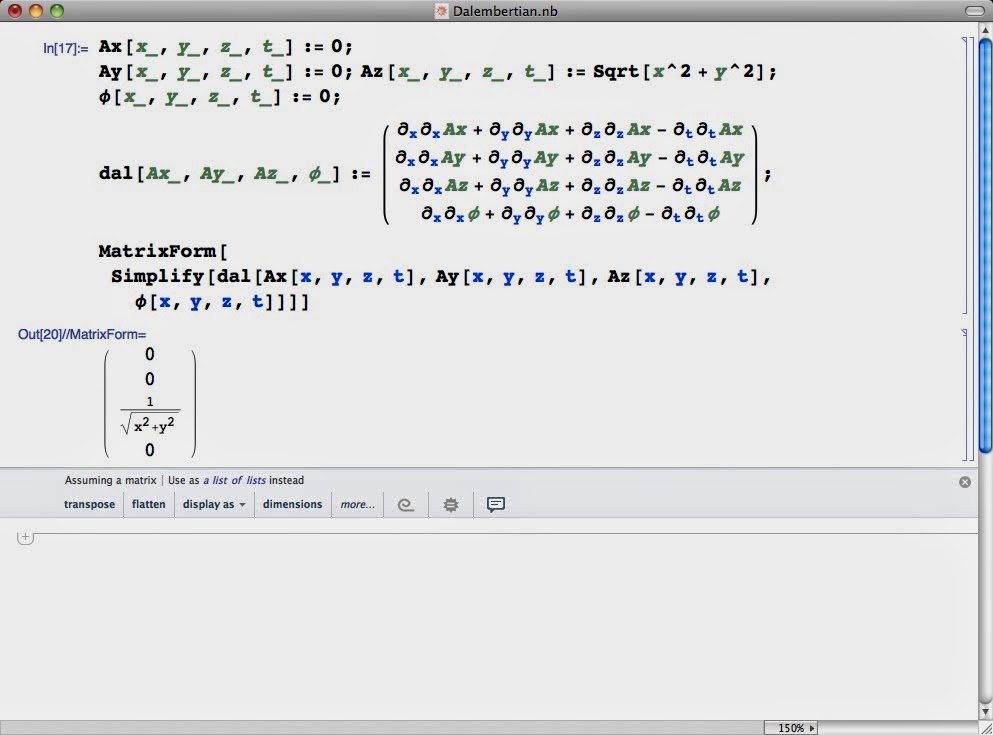The image size is (993, 735).
Task: Click the regenerate suggestions circular arrow icon
Action: (x=406, y=504)
